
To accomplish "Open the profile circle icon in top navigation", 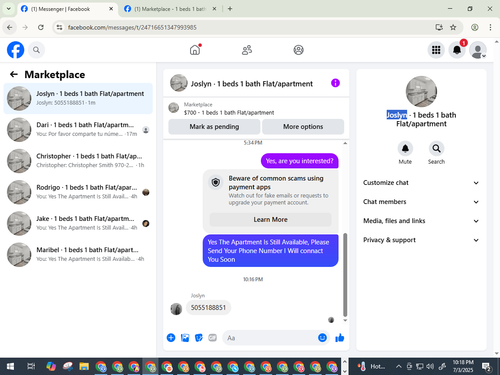I will pyautogui.click(x=298, y=50).
